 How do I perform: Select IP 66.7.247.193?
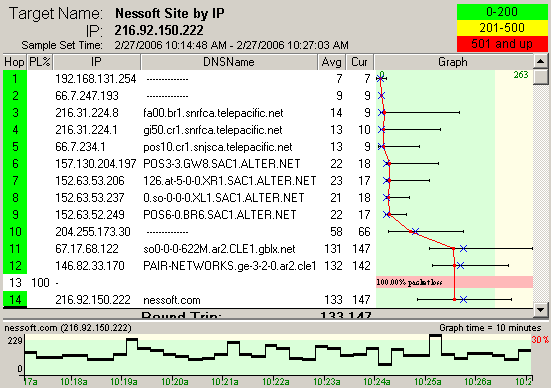[87, 96]
